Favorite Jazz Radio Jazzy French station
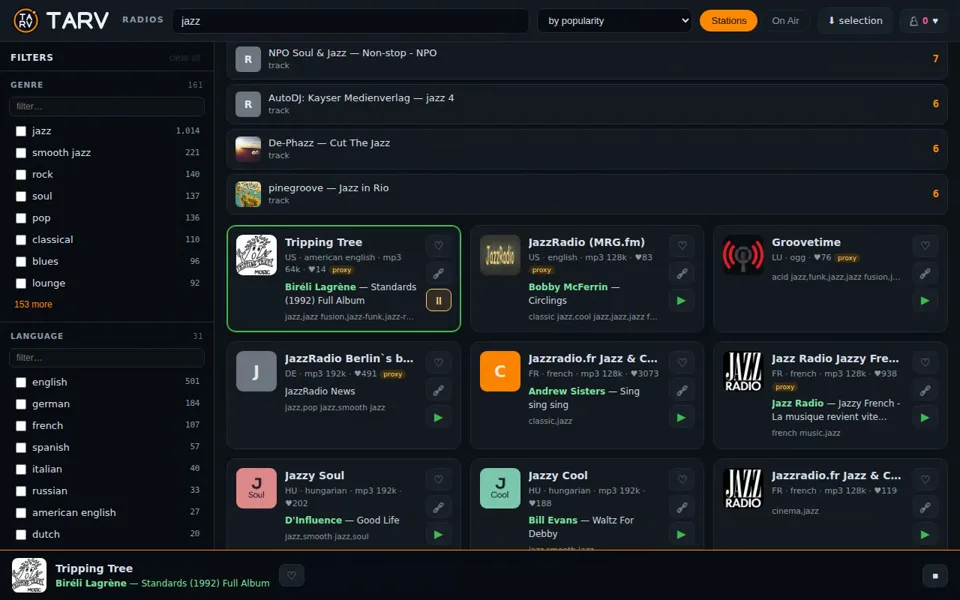 (925, 362)
